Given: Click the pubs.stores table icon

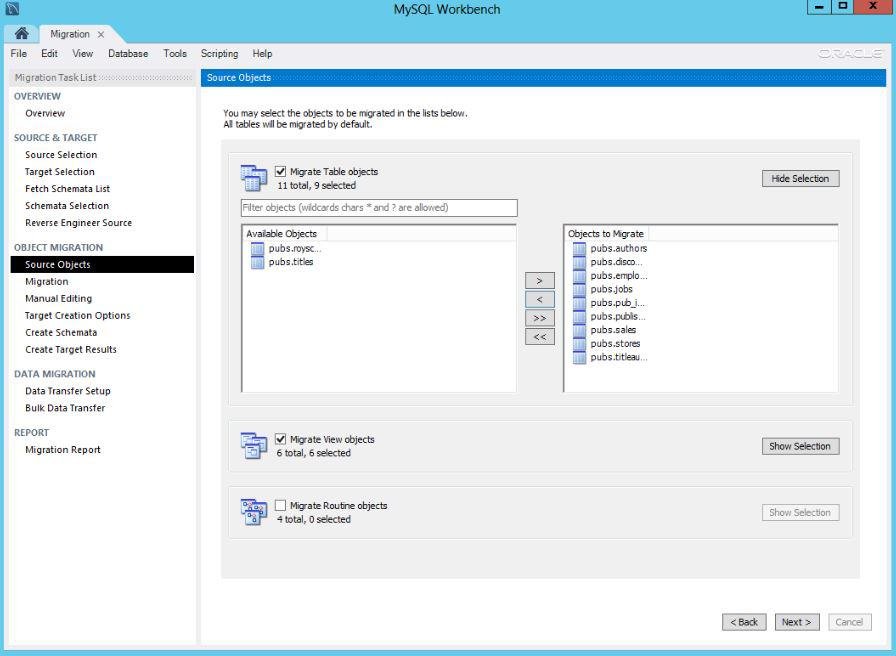Looking at the screenshot, I should point(579,343).
